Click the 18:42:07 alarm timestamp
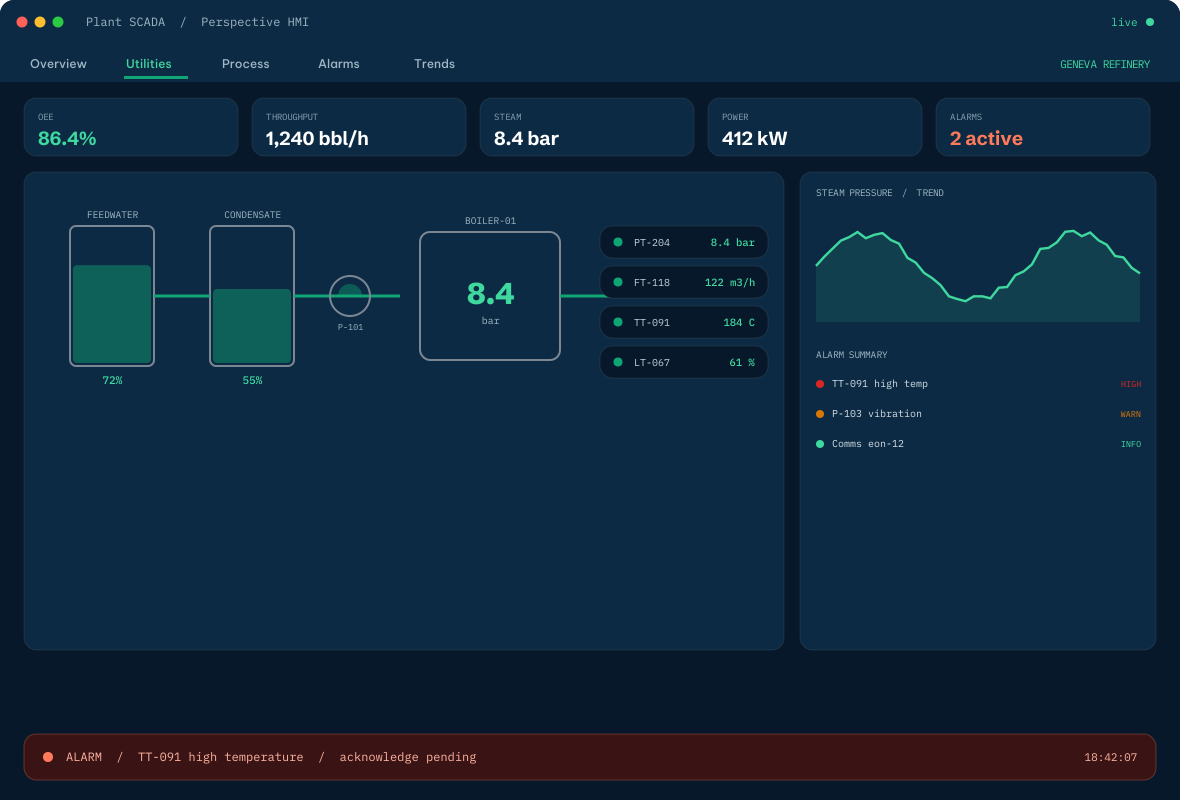The width and height of the screenshot is (1180, 800). coord(1111,757)
